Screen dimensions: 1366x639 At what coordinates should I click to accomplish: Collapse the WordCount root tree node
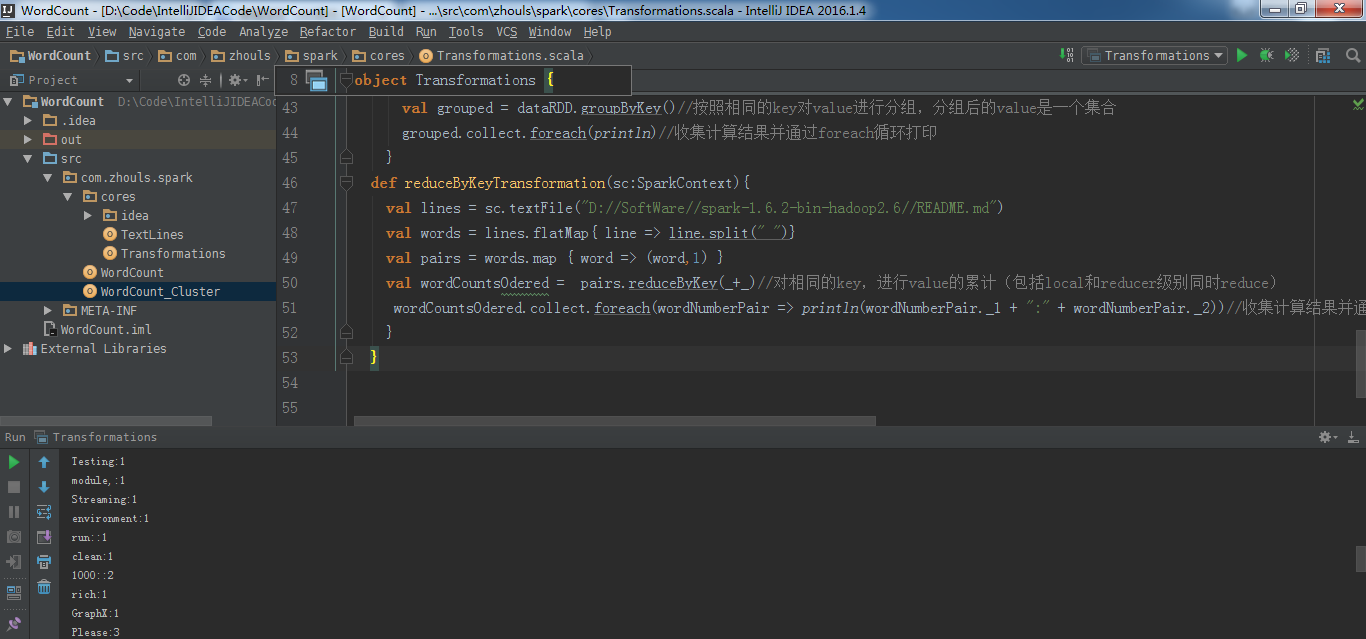[9, 102]
